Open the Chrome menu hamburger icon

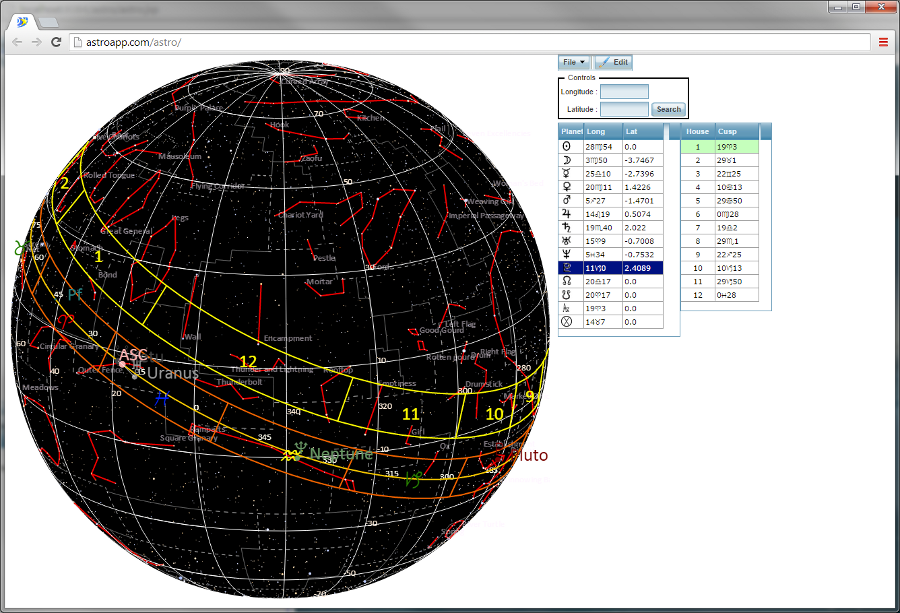pyautogui.click(x=884, y=42)
